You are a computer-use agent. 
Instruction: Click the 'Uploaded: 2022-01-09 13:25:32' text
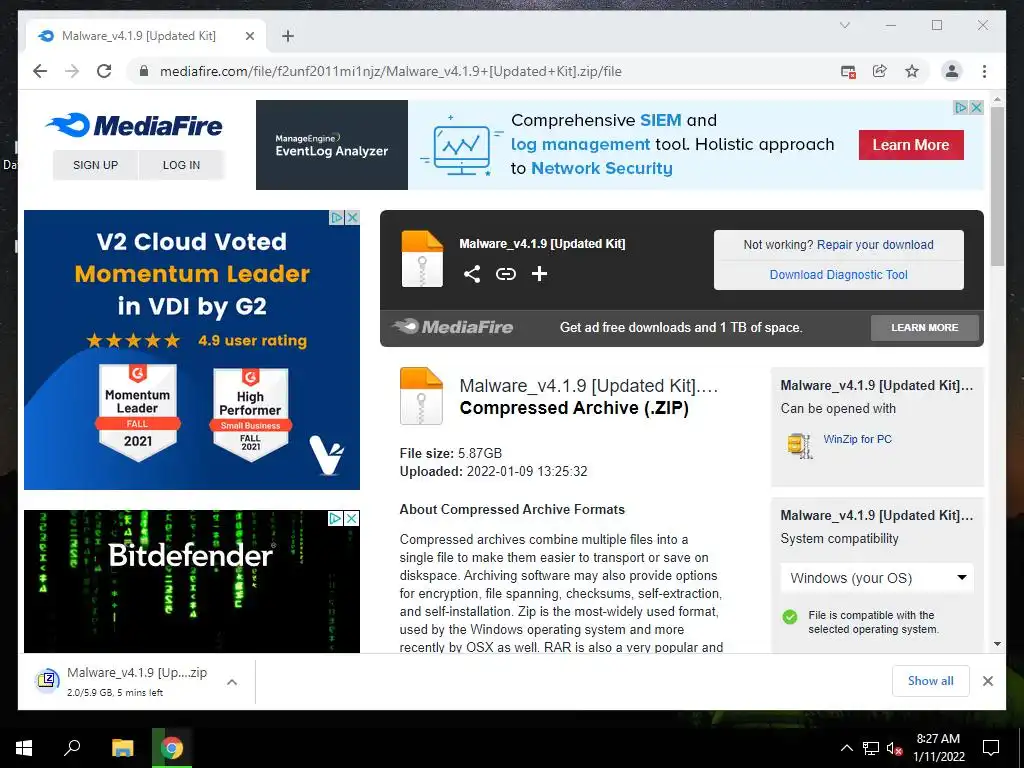click(493, 472)
